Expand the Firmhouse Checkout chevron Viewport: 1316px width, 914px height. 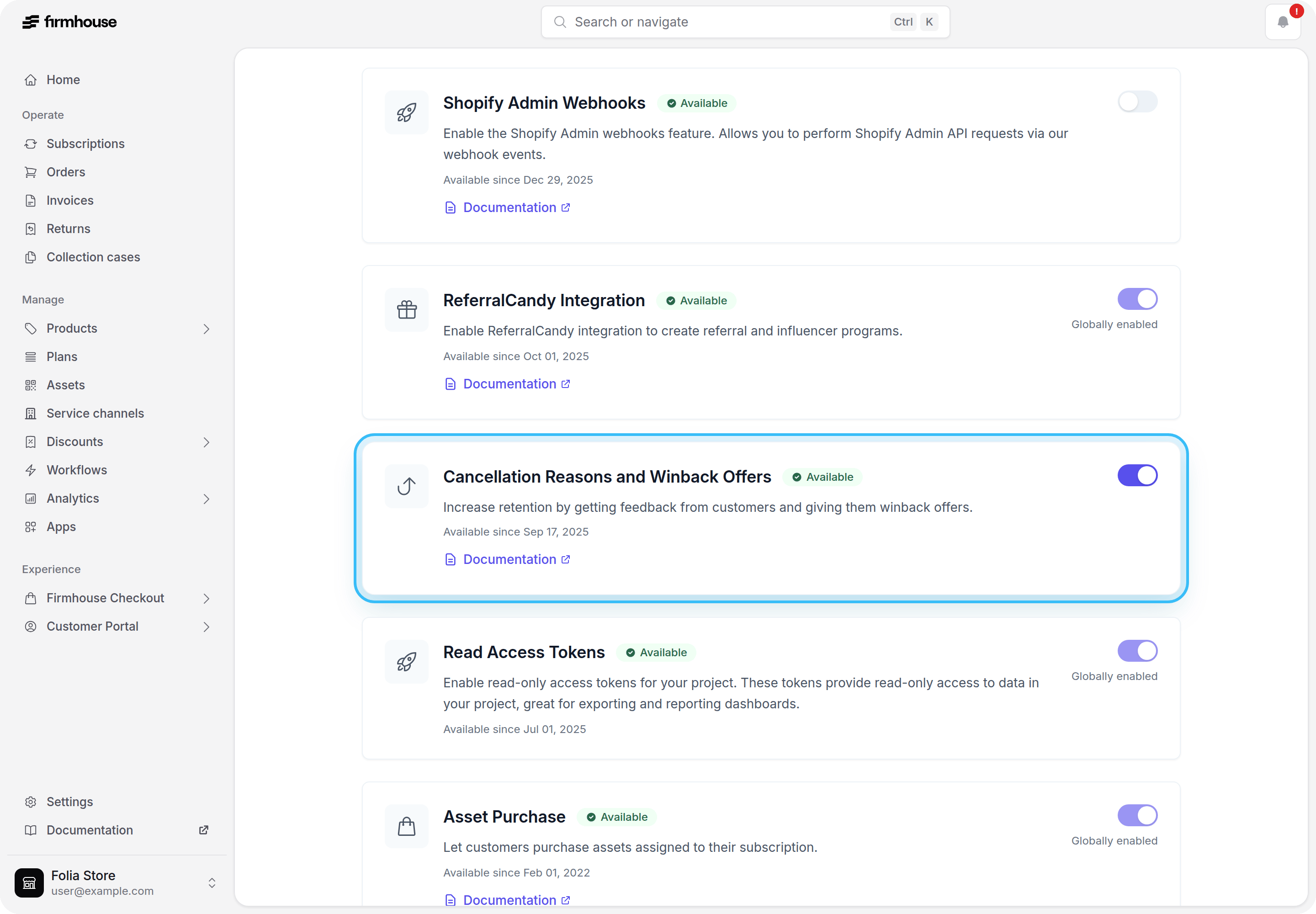click(x=206, y=599)
